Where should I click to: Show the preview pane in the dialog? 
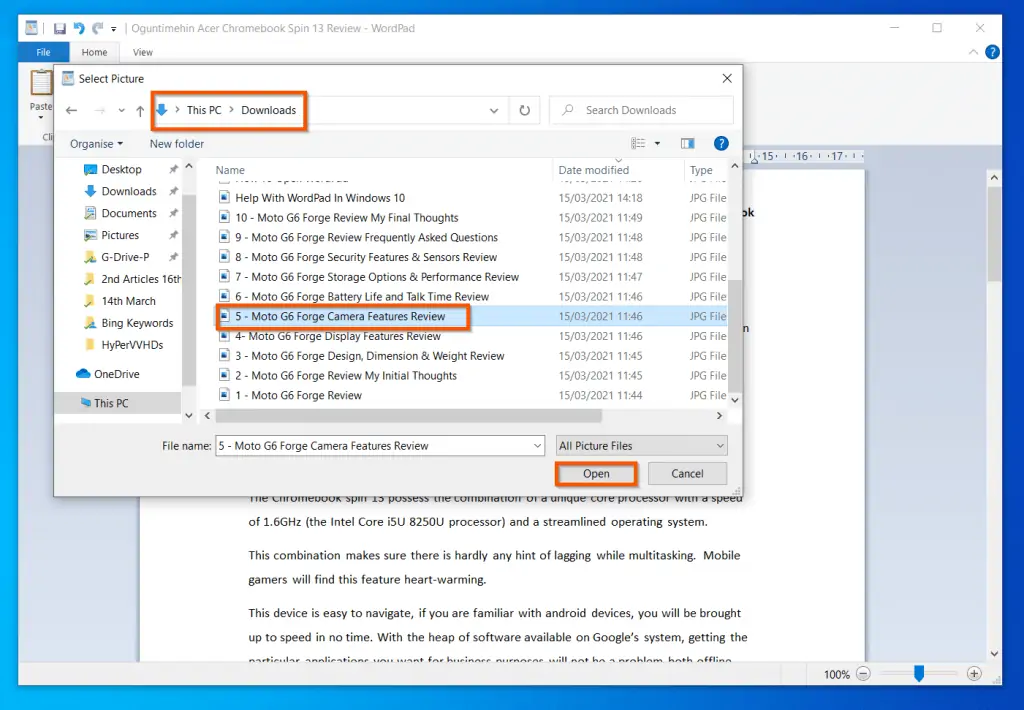pos(687,143)
